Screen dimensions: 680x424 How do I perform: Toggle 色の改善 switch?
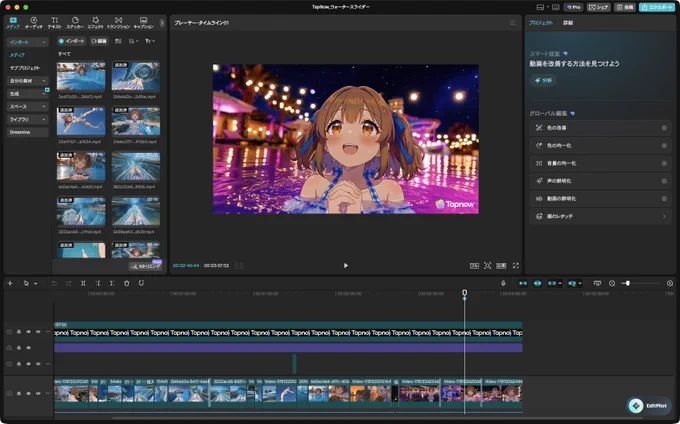tap(664, 128)
